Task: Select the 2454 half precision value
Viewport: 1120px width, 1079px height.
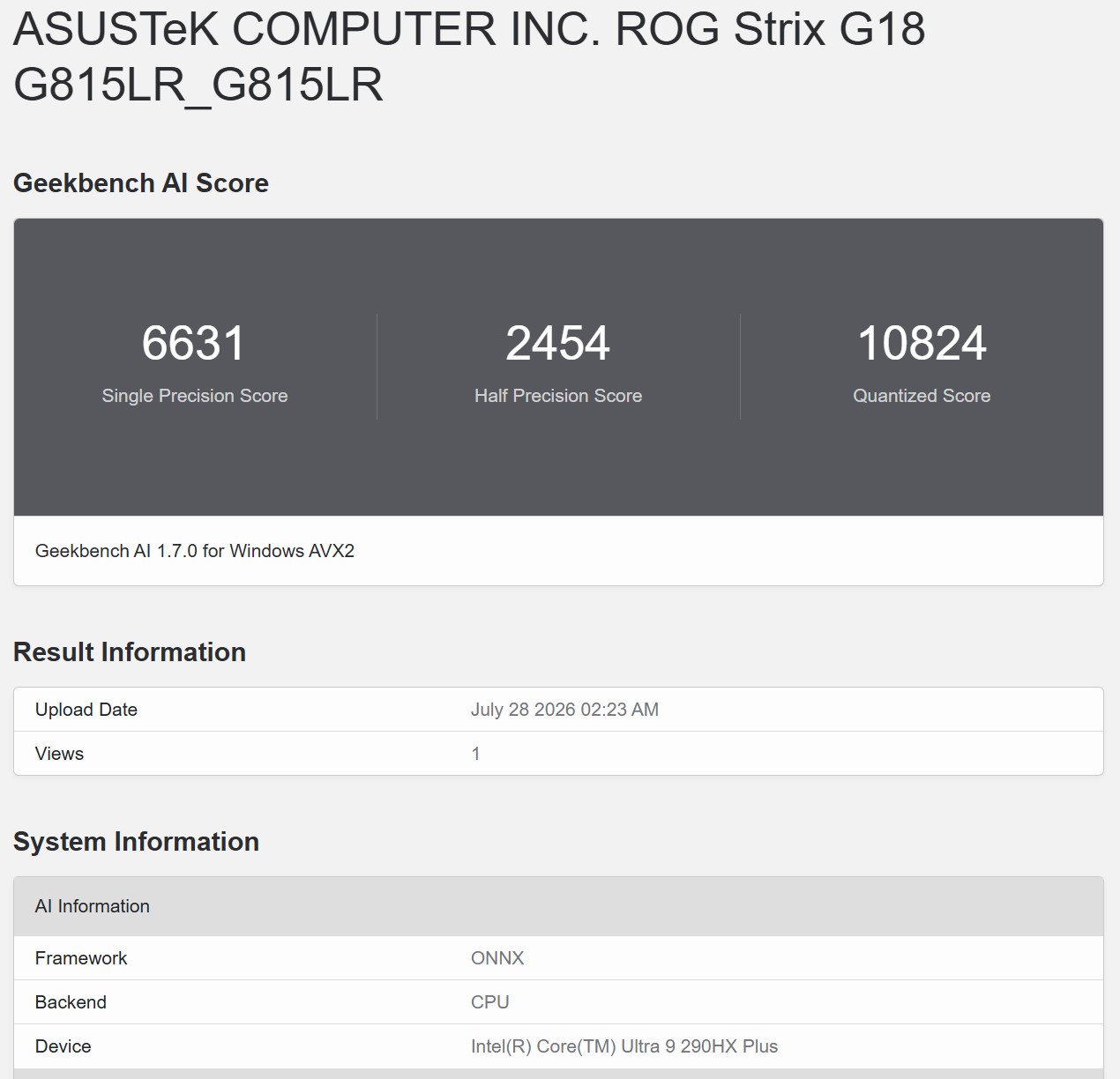Action: 557,343
